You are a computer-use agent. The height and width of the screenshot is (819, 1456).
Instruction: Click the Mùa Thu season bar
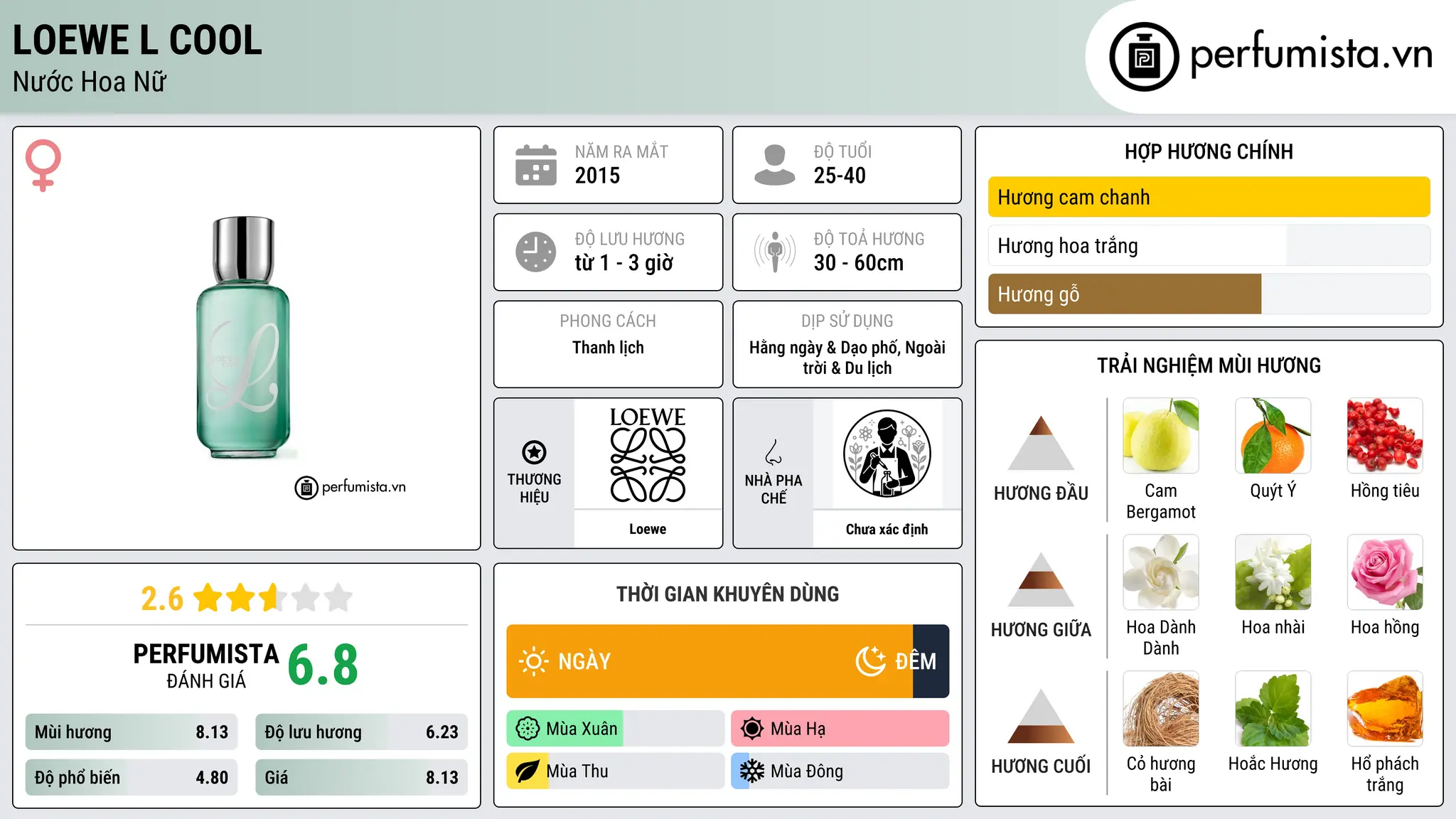tap(616, 771)
